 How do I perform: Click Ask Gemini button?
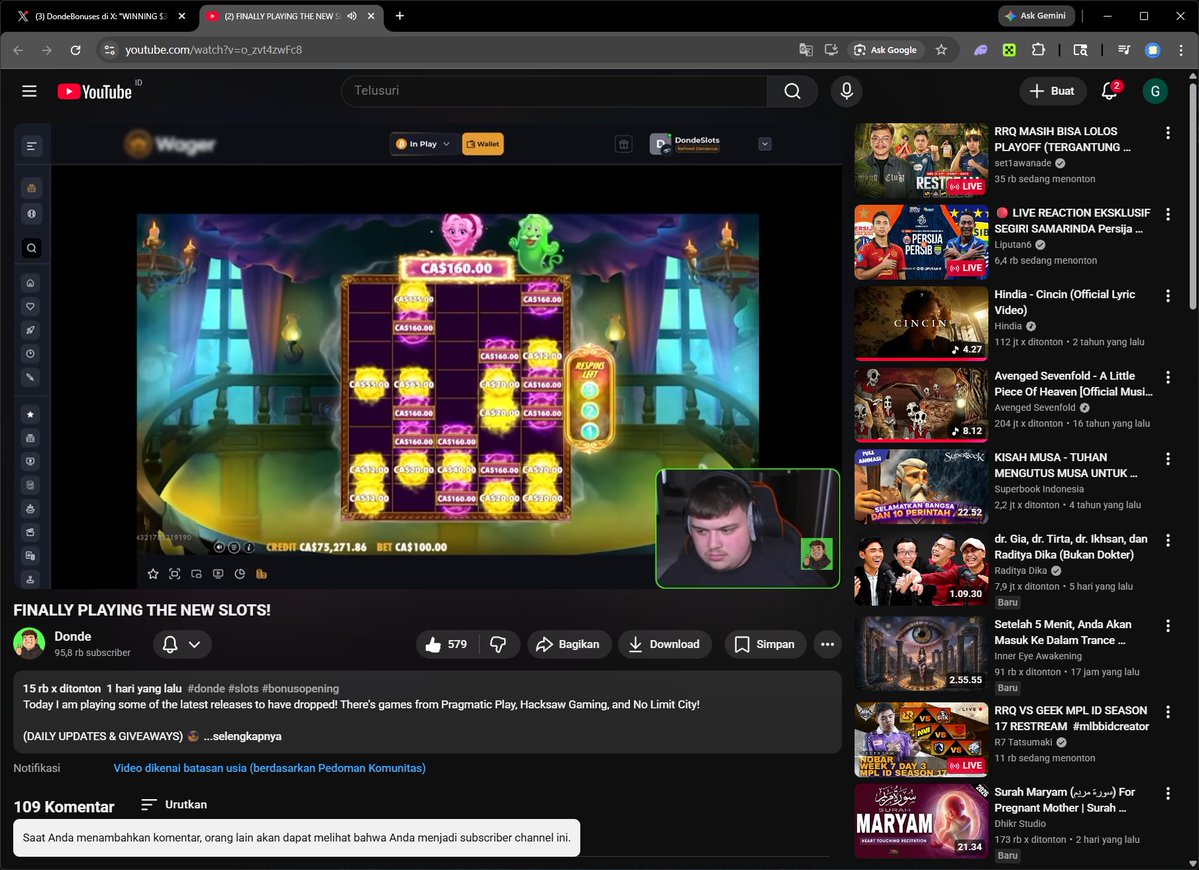(1036, 15)
